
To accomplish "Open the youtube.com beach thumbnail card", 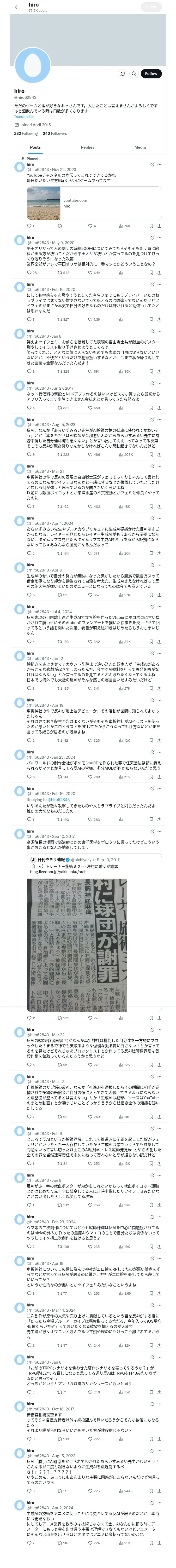I will pos(94,203).
